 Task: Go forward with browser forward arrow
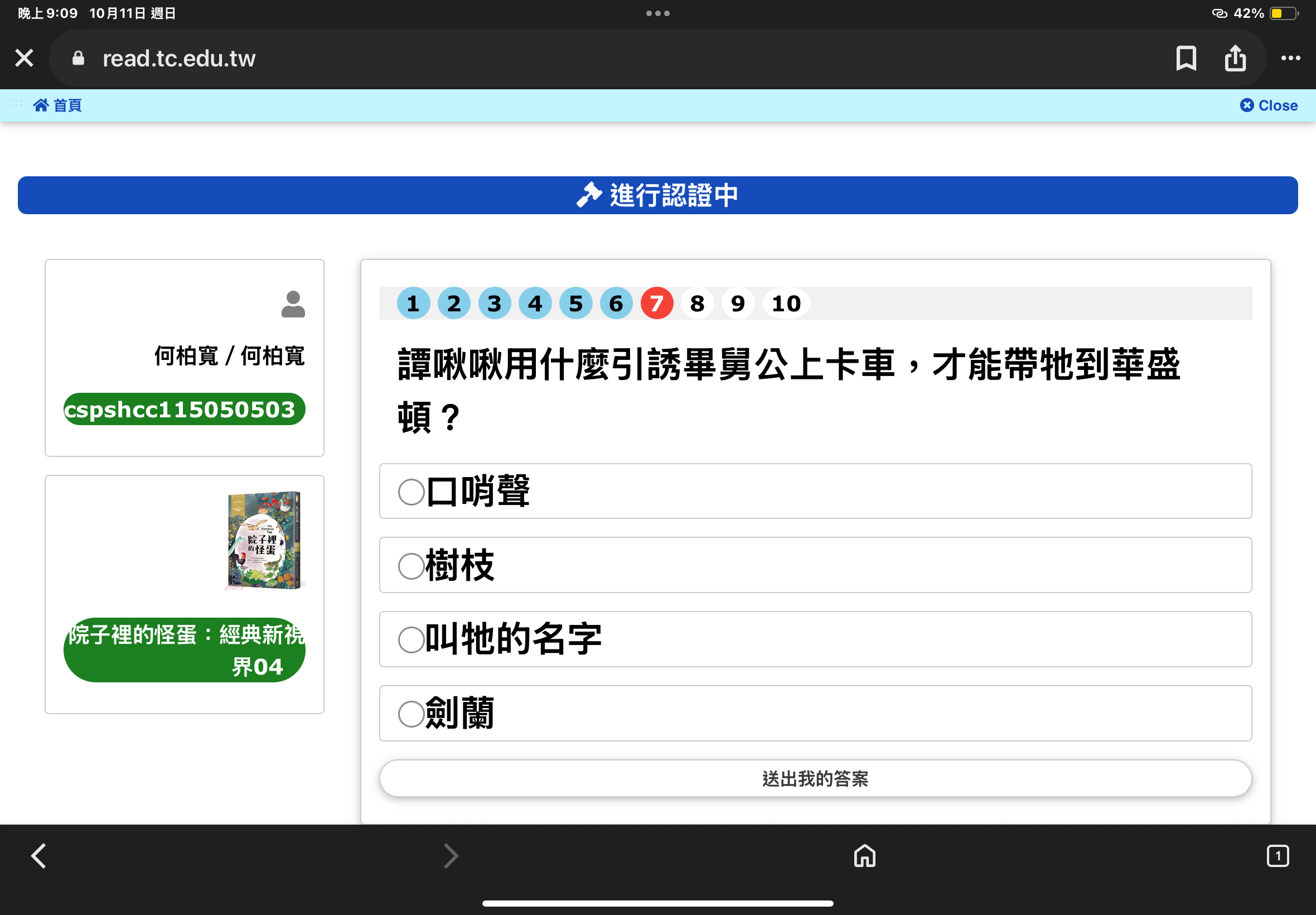point(451,856)
